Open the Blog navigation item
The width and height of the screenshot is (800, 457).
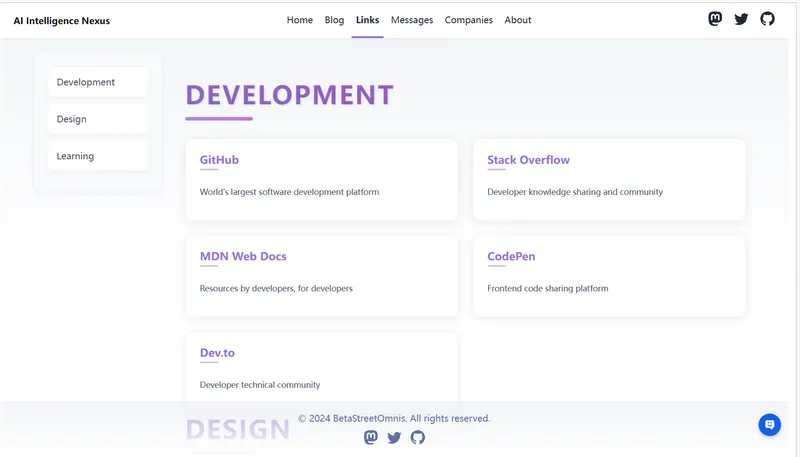coord(334,20)
